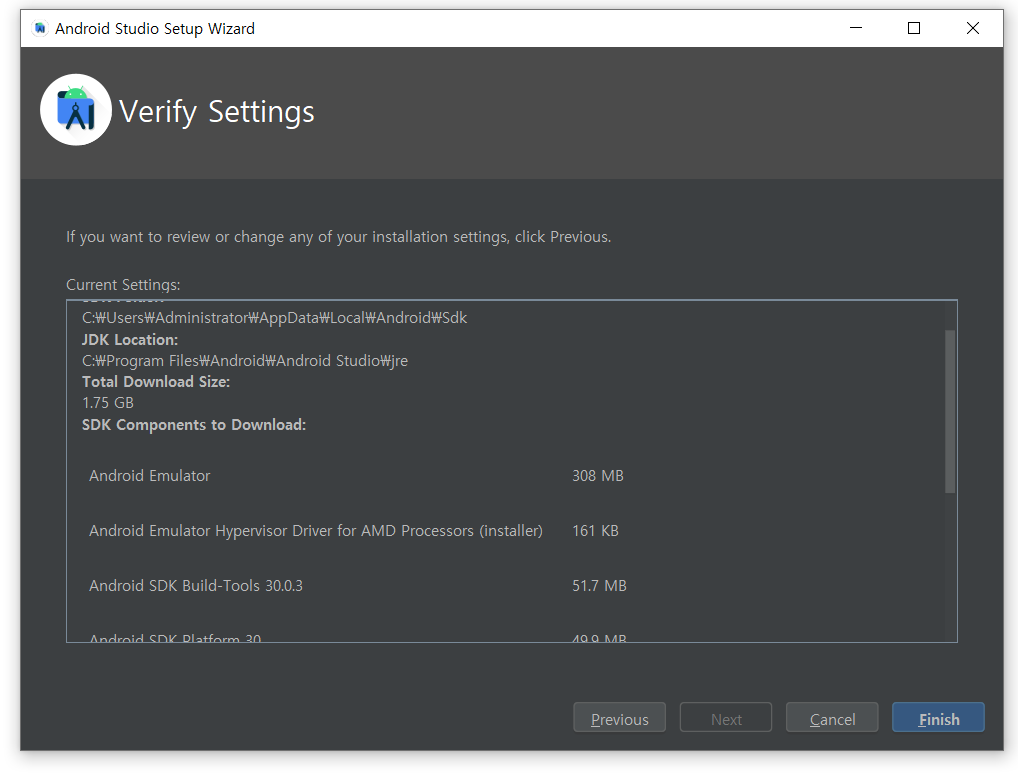Click the review installation settings instruction text
The height and width of the screenshot is (775, 1018).
338,237
